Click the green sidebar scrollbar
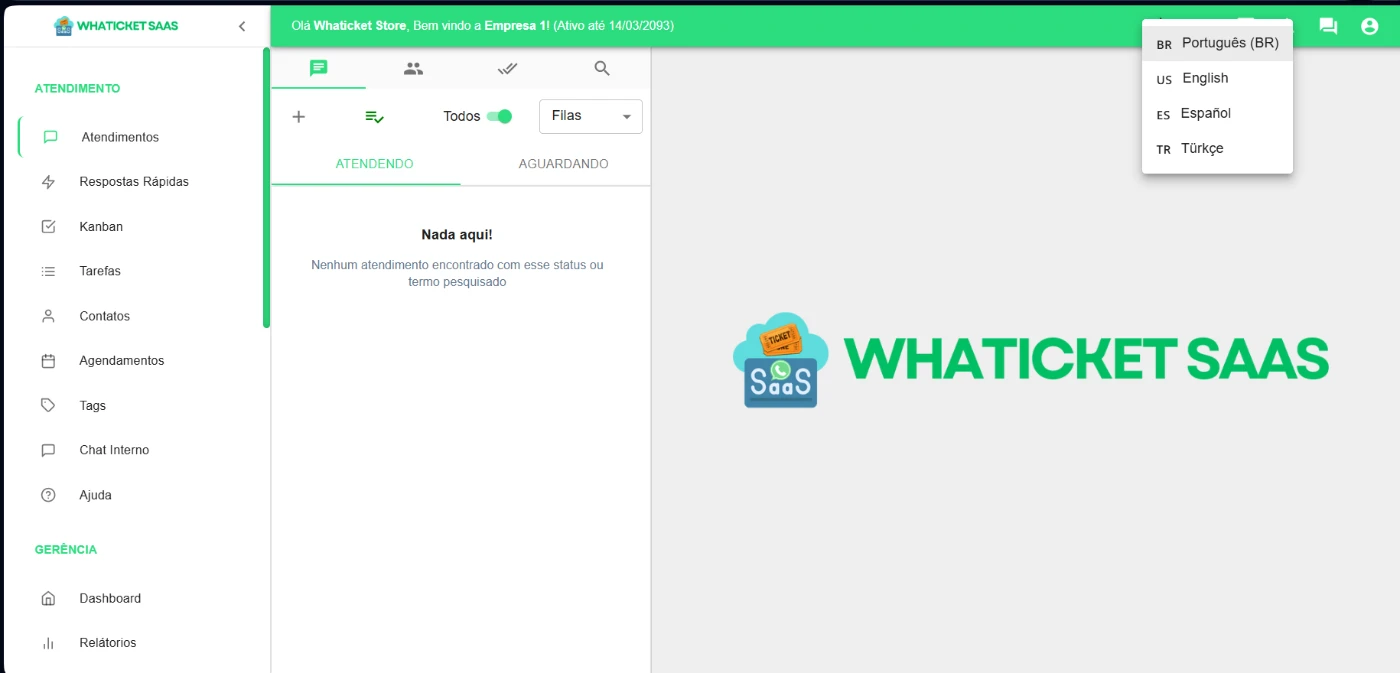The image size is (1400, 673). (x=266, y=188)
